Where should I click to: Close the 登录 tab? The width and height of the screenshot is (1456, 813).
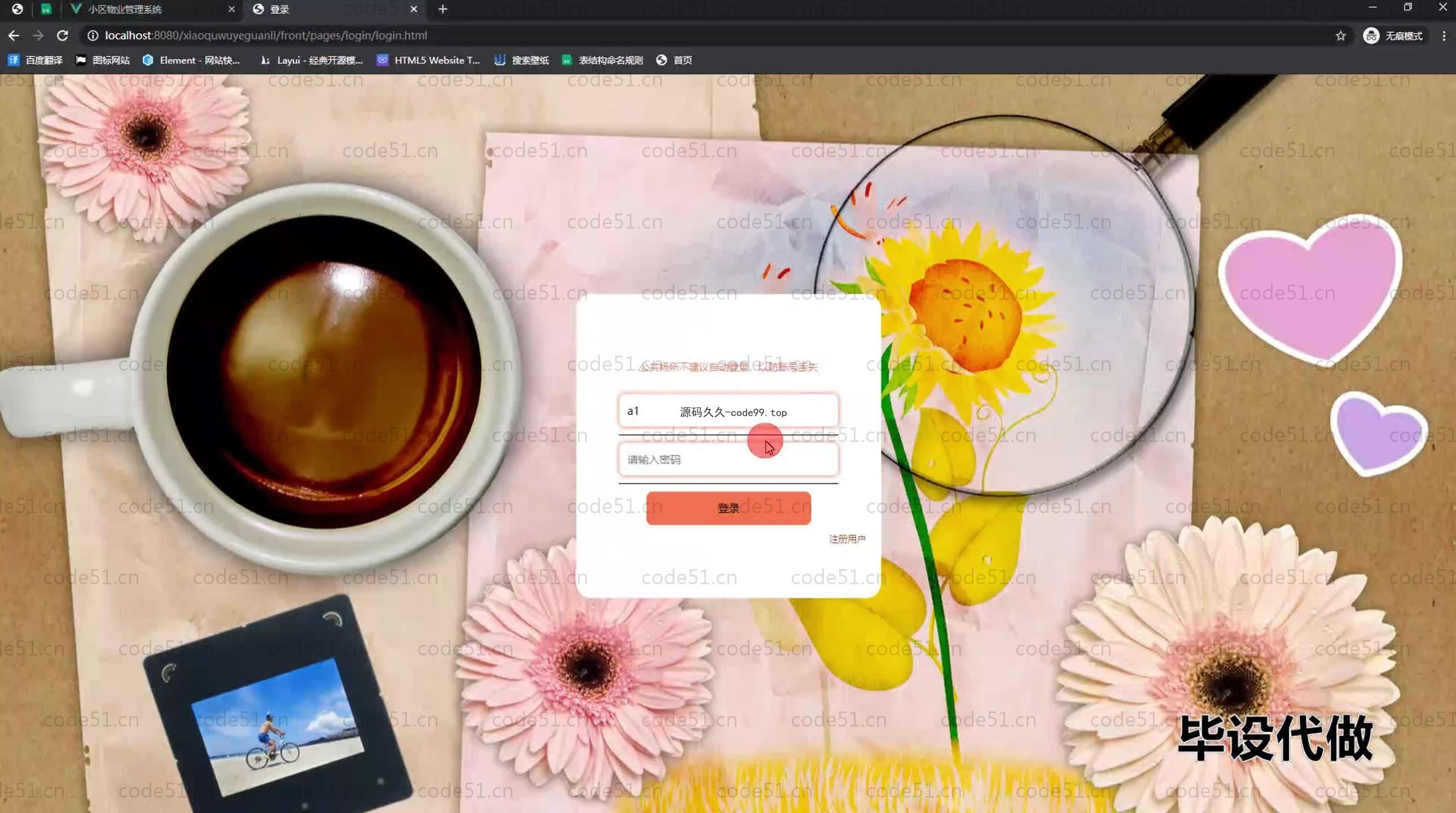[x=414, y=9]
